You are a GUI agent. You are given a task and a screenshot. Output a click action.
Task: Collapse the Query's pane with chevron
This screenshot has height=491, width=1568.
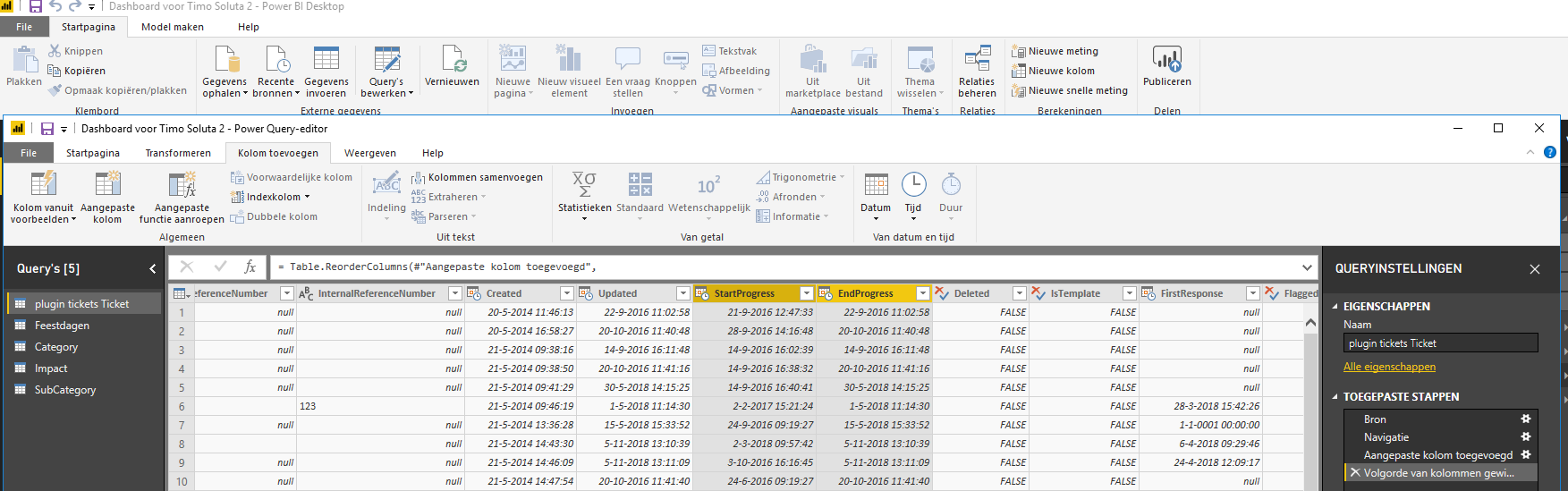152,268
